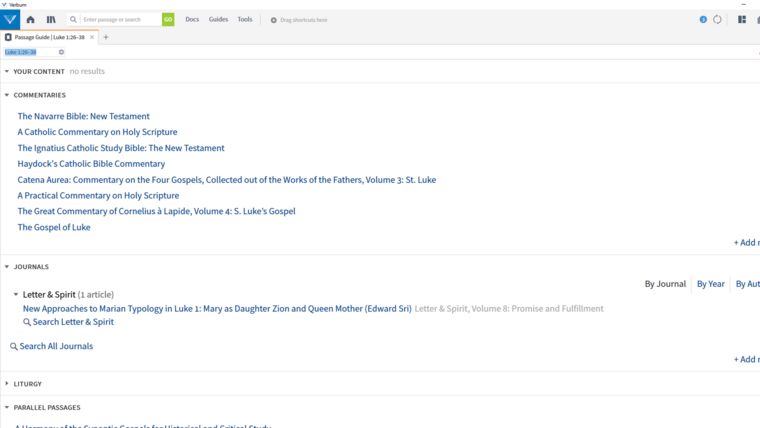
Task: Collapse the Commentaries section
Action: coord(7,95)
